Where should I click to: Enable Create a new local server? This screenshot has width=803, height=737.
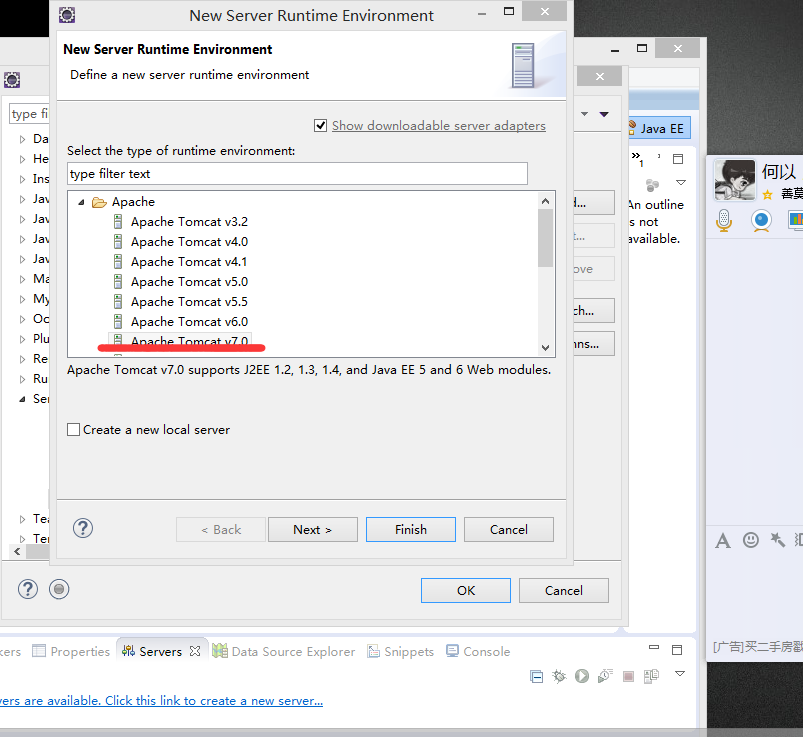click(x=74, y=429)
